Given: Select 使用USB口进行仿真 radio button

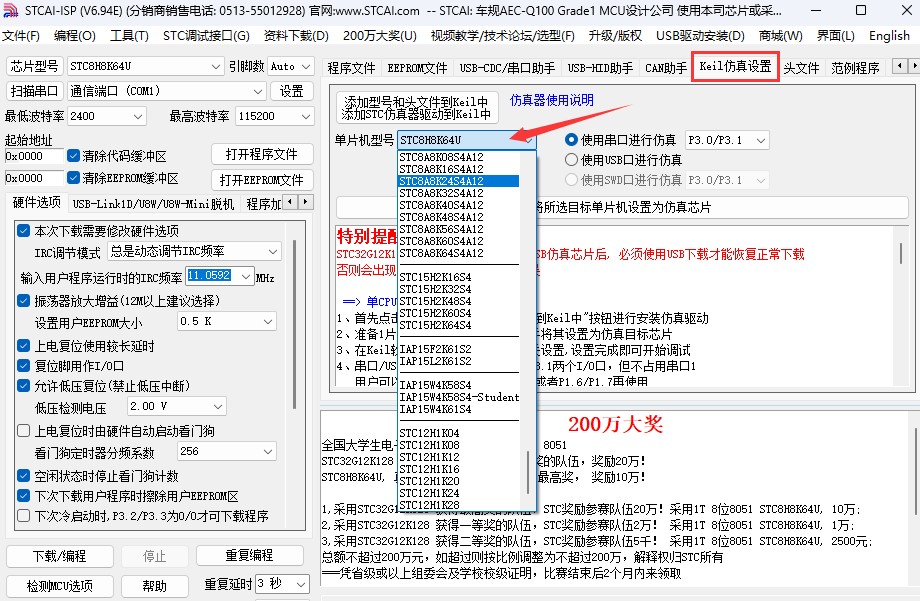Looking at the screenshot, I should [571, 160].
